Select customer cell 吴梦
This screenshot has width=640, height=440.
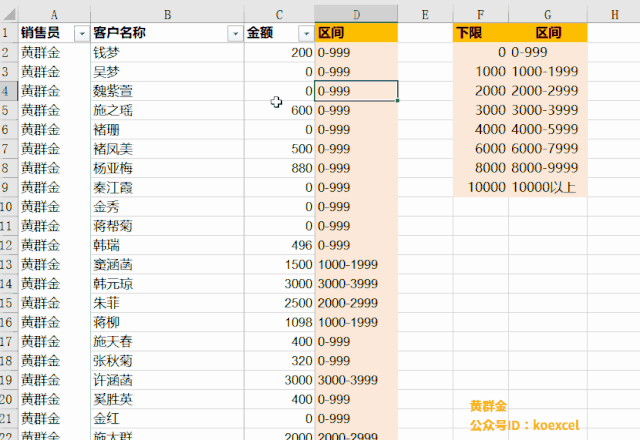(167, 72)
